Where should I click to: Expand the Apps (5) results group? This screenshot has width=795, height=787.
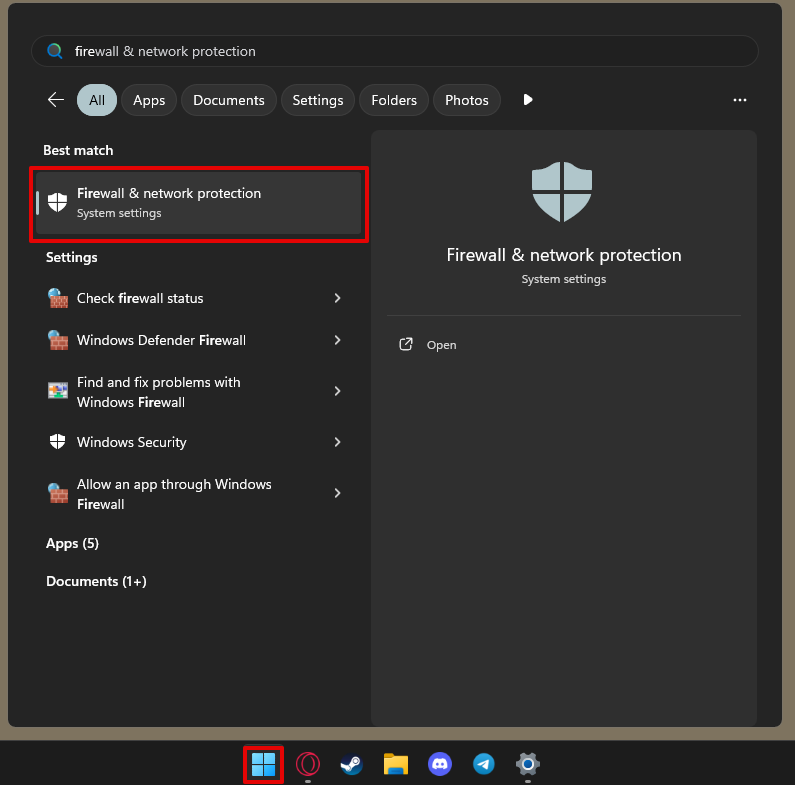pos(73,544)
